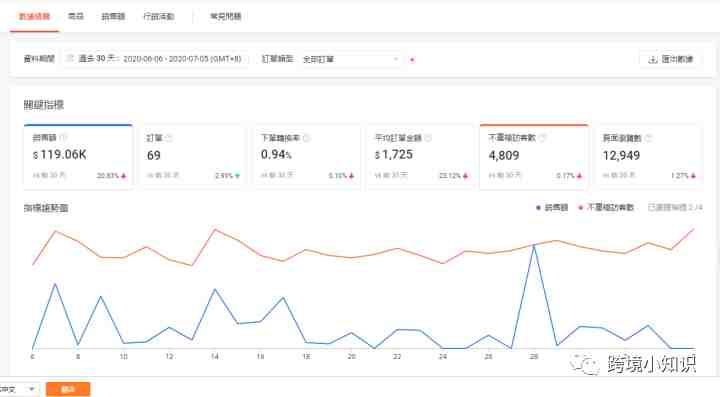
Task: Click the help icon beside 銷售額
Action: 63,137
